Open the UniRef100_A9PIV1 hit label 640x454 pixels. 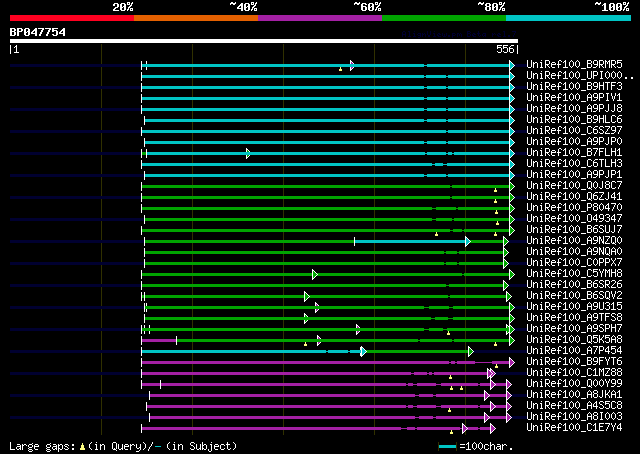(x=574, y=98)
